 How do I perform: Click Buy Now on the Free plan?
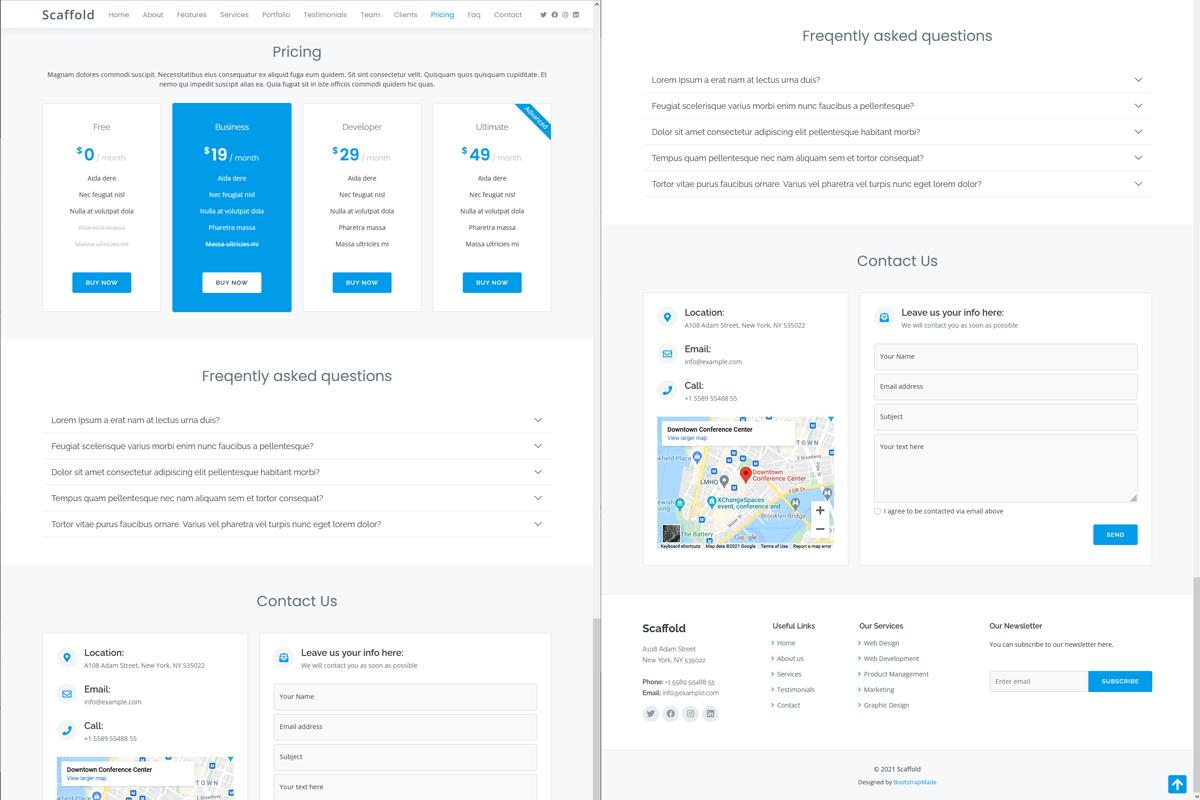[x=102, y=283]
